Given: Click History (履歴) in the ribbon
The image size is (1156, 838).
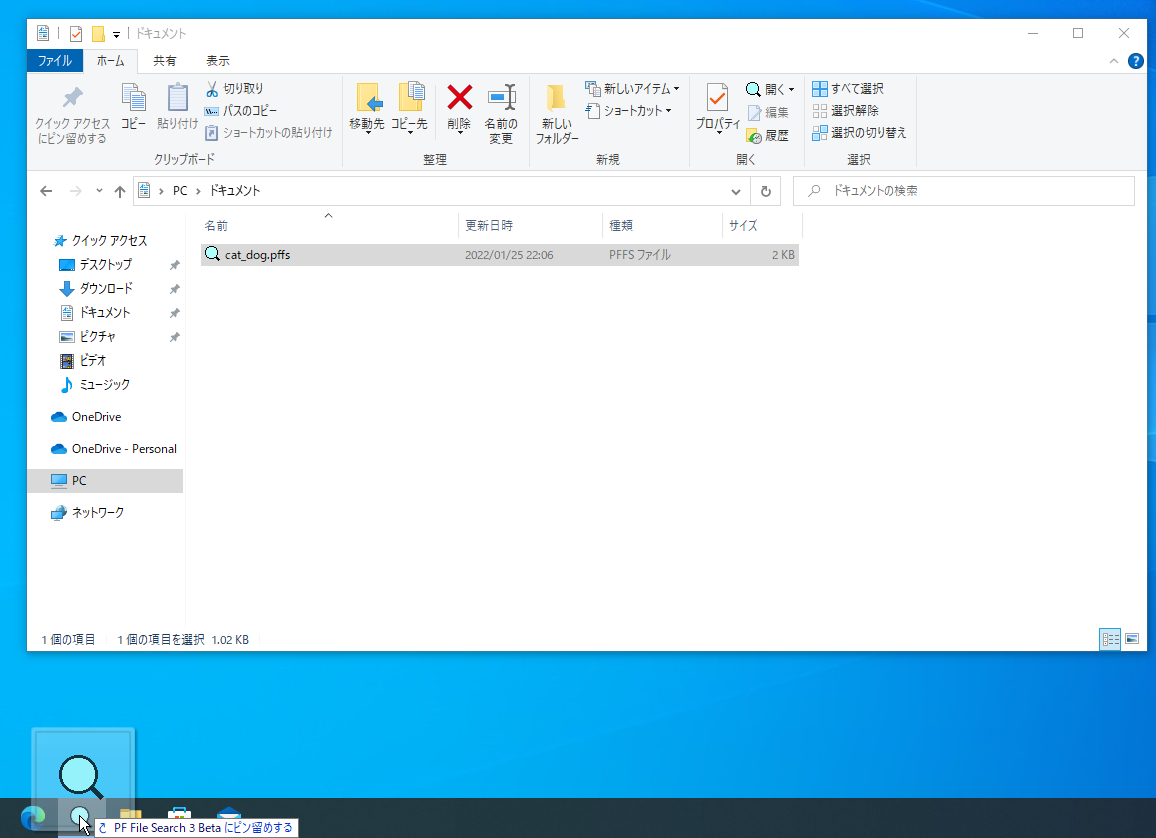Looking at the screenshot, I should tap(768, 136).
